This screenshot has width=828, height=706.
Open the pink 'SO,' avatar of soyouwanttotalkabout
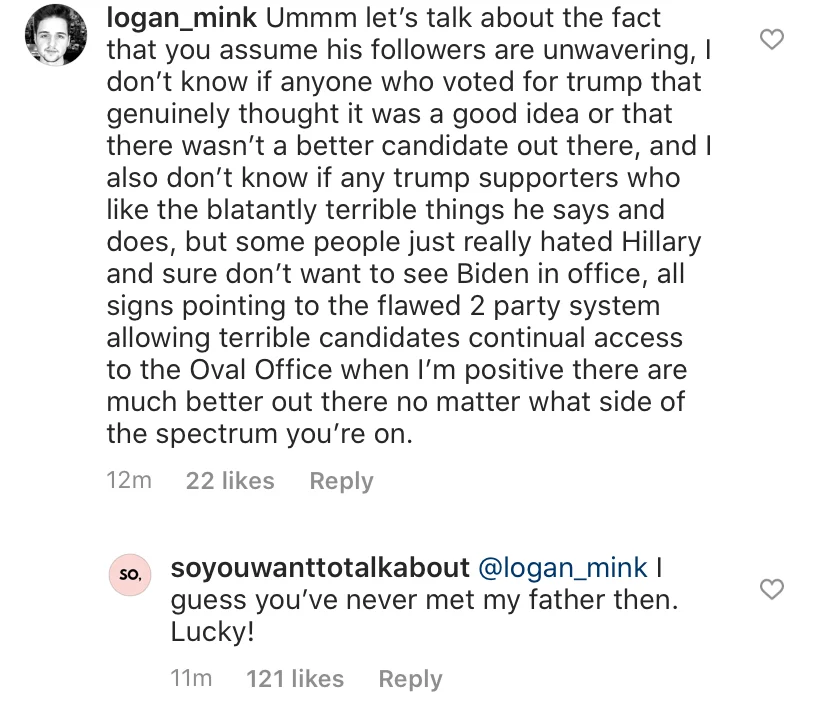(130, 575)
